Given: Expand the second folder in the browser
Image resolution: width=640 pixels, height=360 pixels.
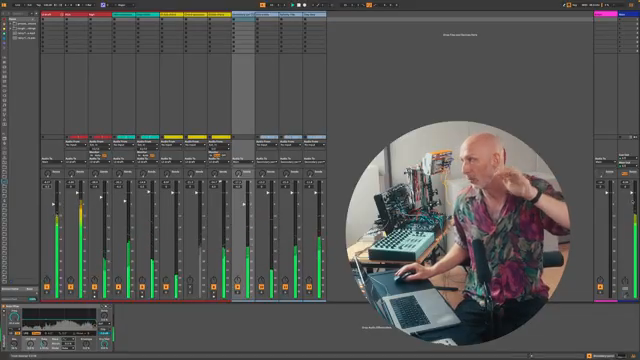Looking at the screenshot, I should click(11, 28).
